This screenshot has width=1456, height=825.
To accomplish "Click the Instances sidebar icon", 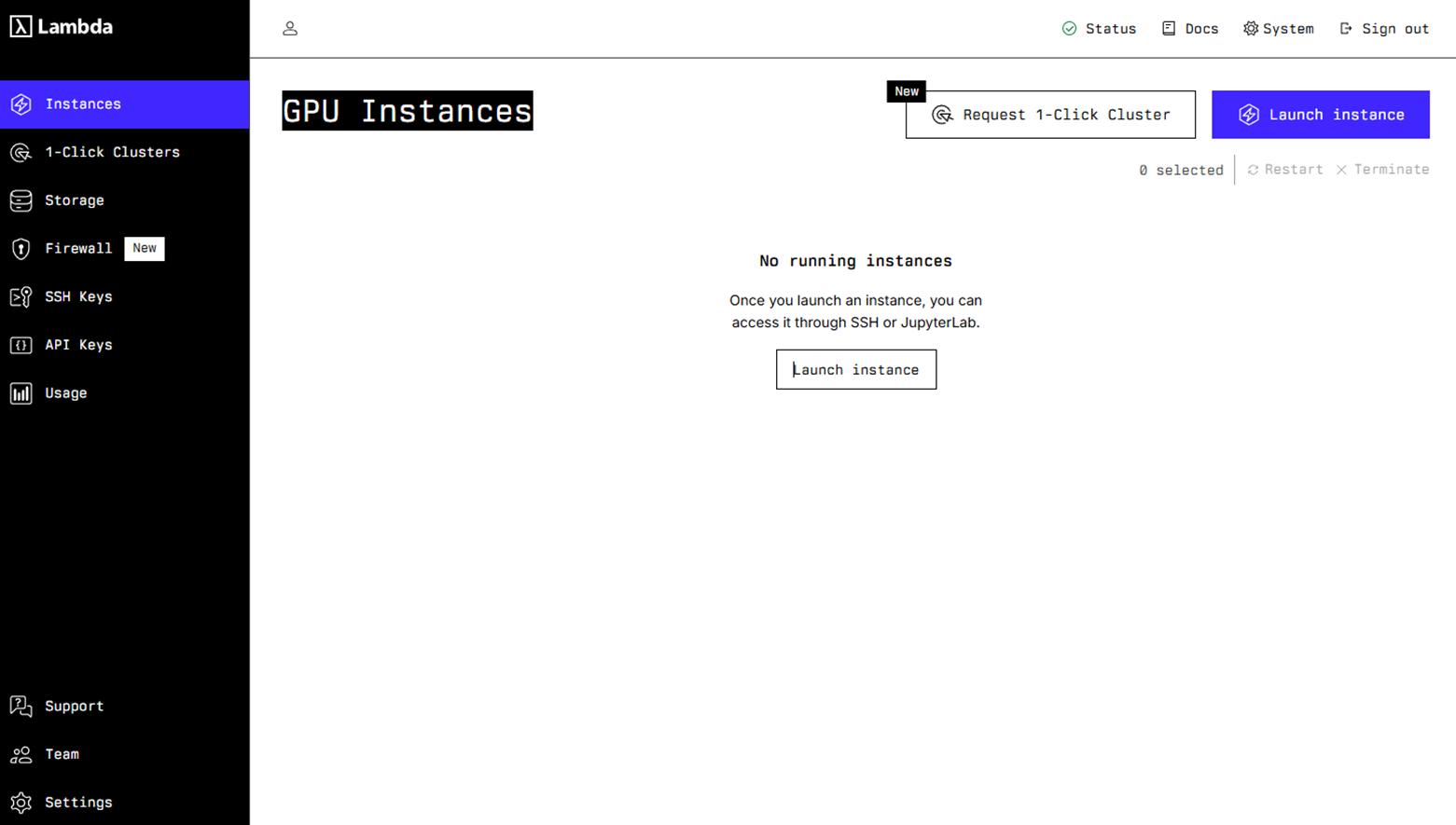I will point(21,104).
